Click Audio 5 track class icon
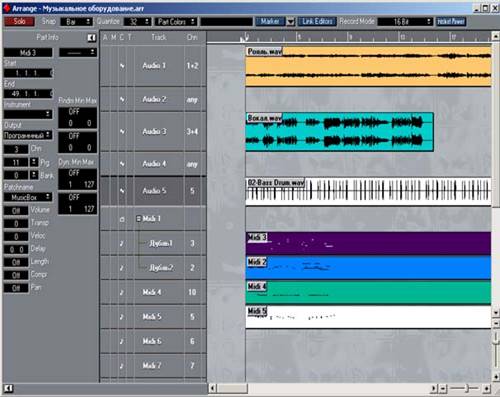This screenshot has height=397, width=500. tap(122, 191)
